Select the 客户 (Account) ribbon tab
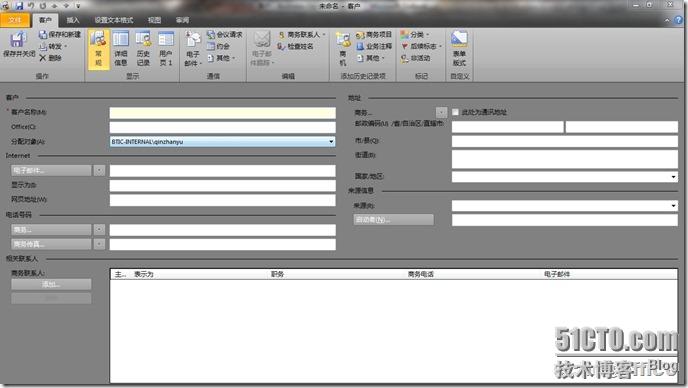The width and height of the screenshot is (688, 388). pyautogui.click(x=45, y=20)
